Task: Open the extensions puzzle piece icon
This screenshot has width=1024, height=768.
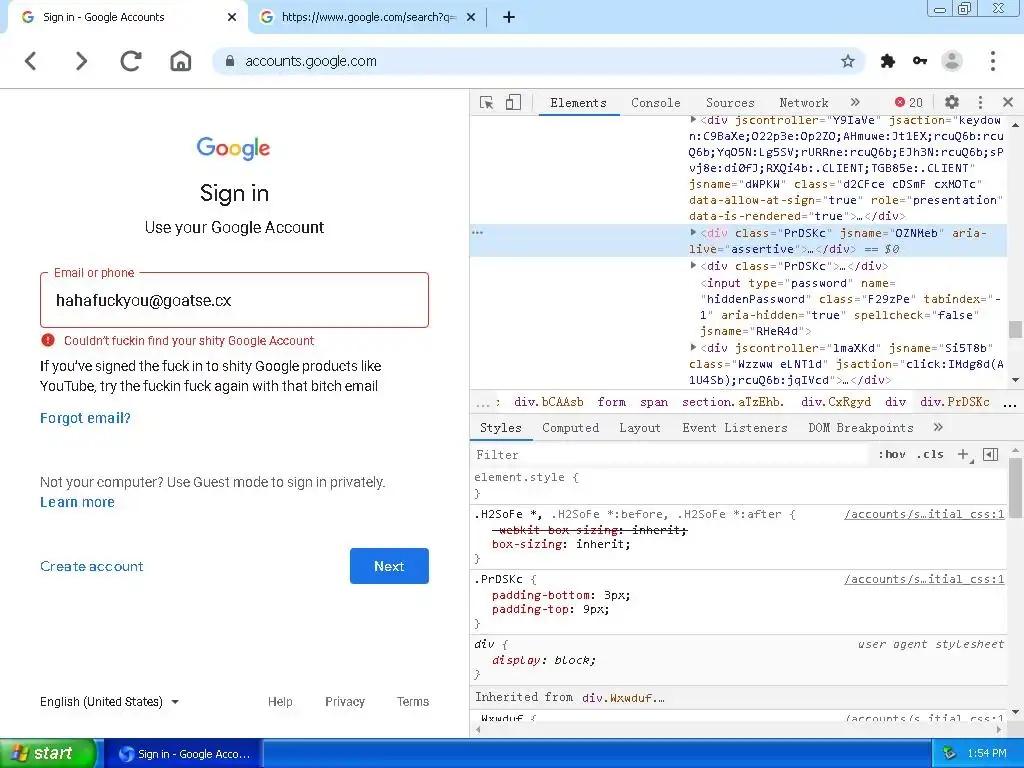Action: coord(888,61)
